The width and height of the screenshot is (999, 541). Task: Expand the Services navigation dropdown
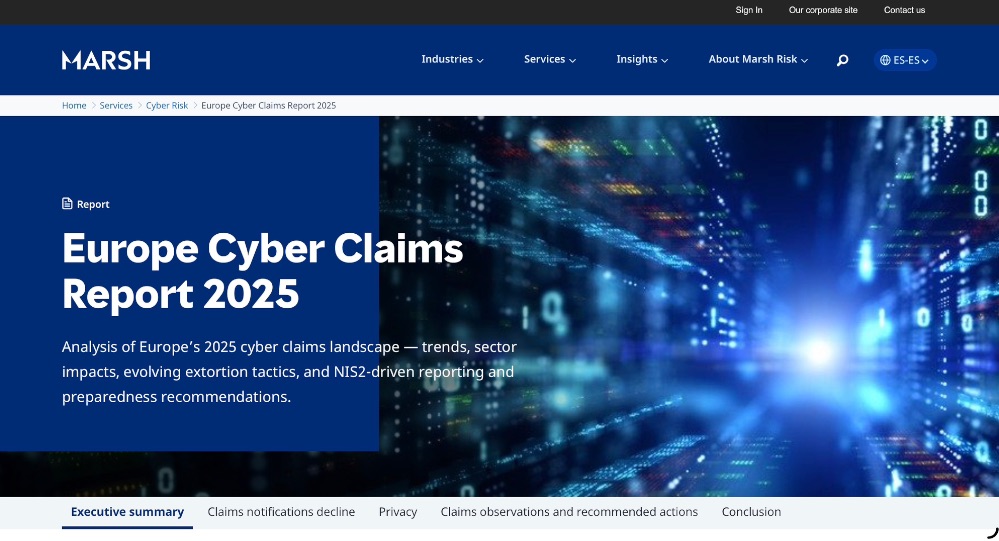(550, 59)
